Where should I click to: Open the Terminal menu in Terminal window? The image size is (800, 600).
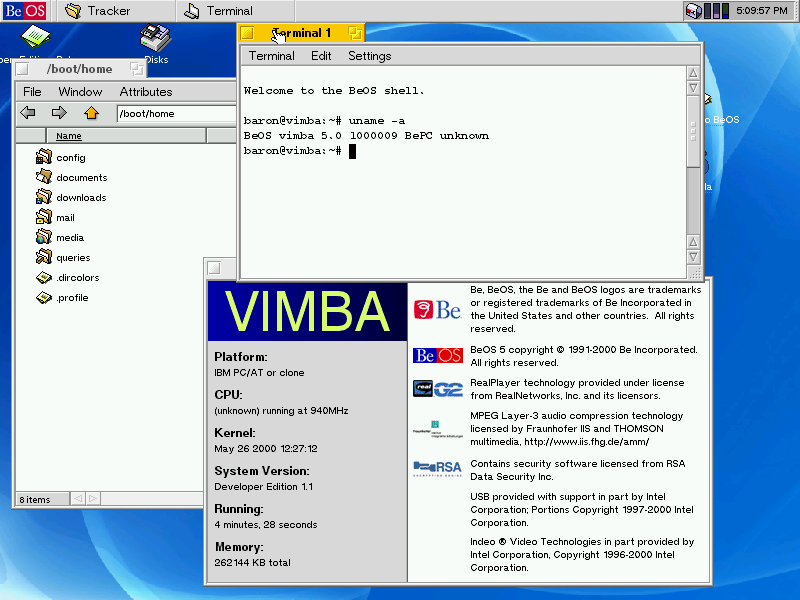coord(271,56)
